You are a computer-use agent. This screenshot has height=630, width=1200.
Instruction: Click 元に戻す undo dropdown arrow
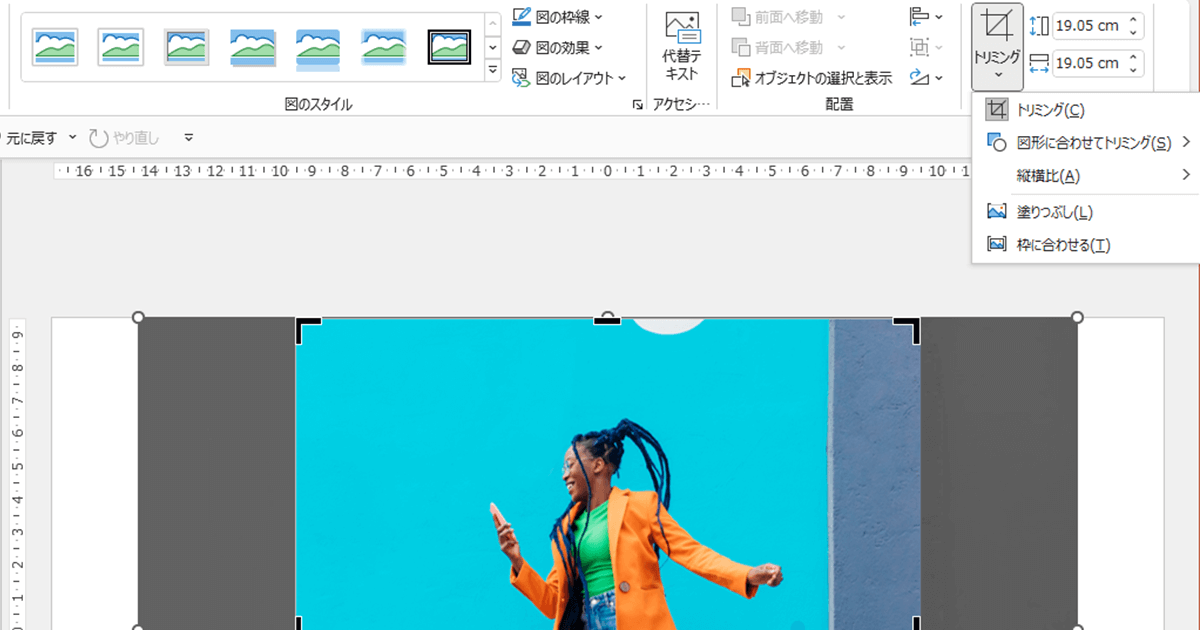[x=74, y=137]
